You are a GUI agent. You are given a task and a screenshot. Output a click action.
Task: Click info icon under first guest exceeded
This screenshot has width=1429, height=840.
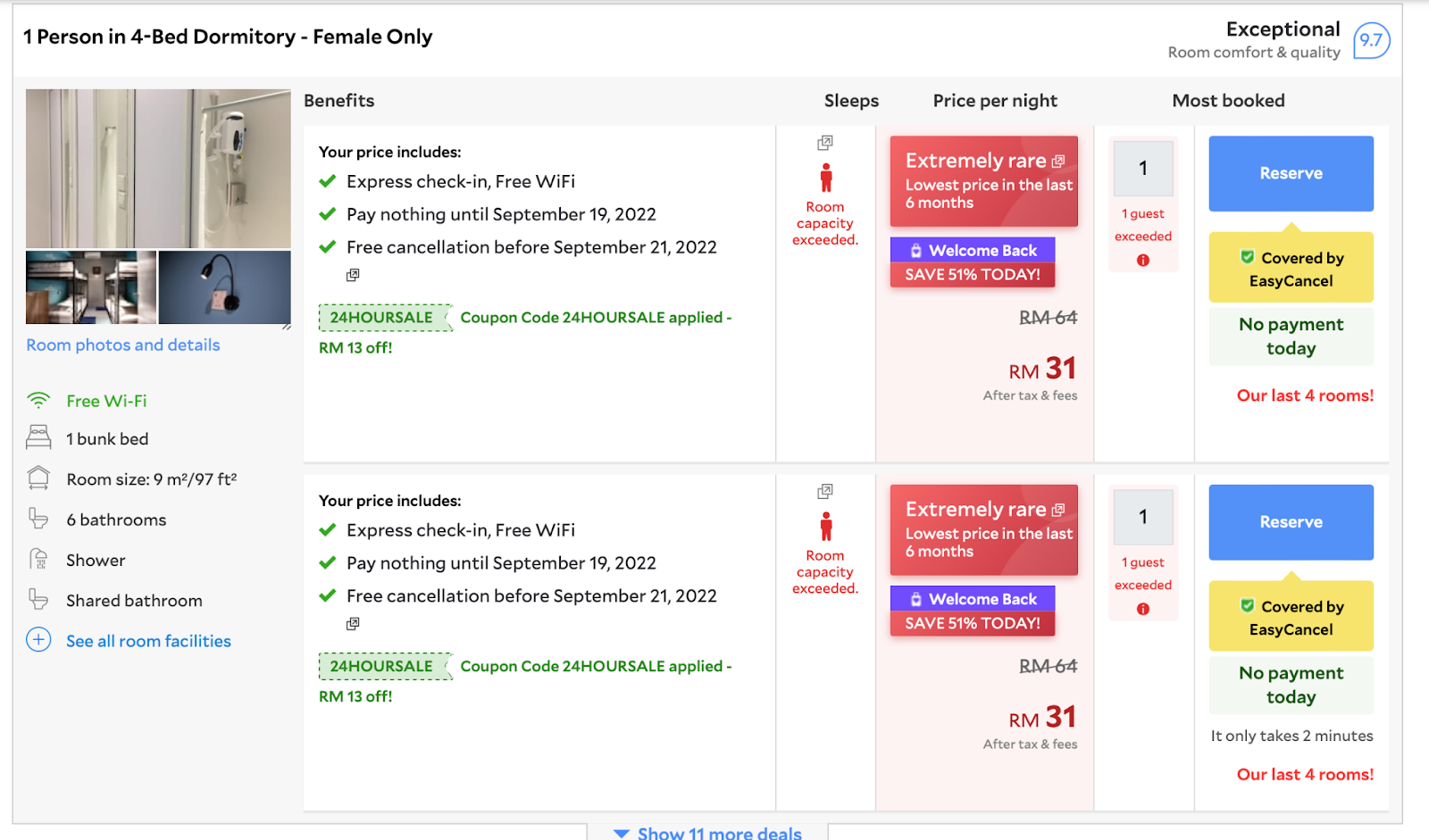[x=1143, y=261]
